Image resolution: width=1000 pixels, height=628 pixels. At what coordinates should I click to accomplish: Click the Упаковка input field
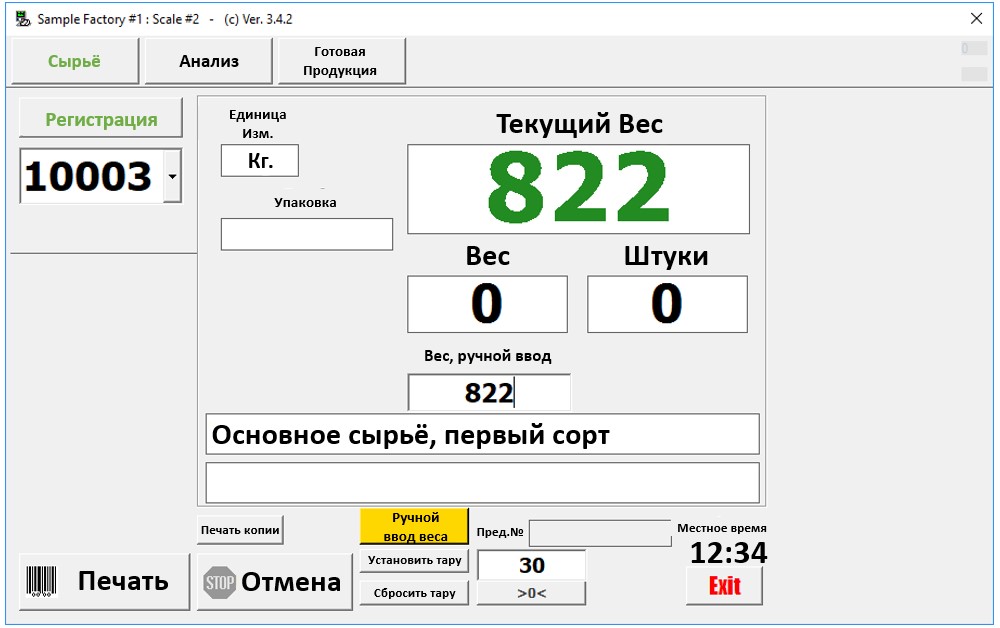[307, 234]
